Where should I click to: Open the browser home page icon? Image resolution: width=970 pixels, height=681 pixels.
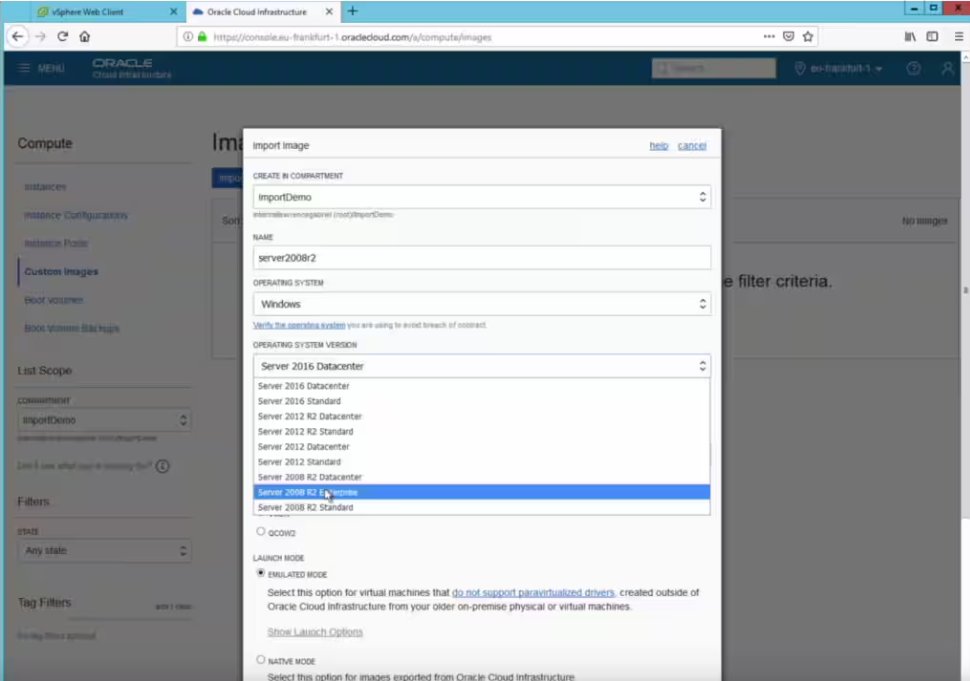click(85, 36)
